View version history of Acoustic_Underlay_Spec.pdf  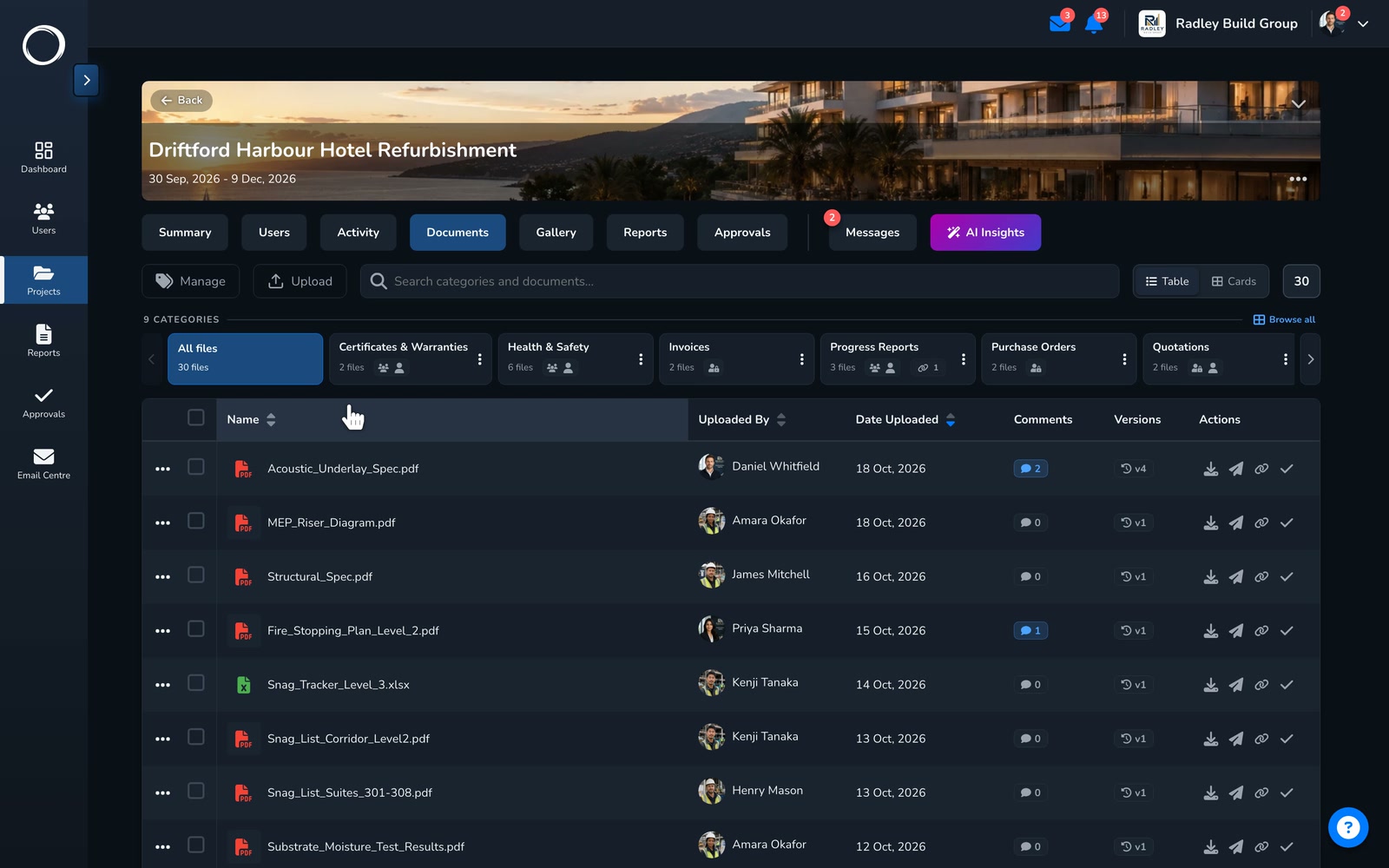pyautogui.click(x=1134, y=469)
